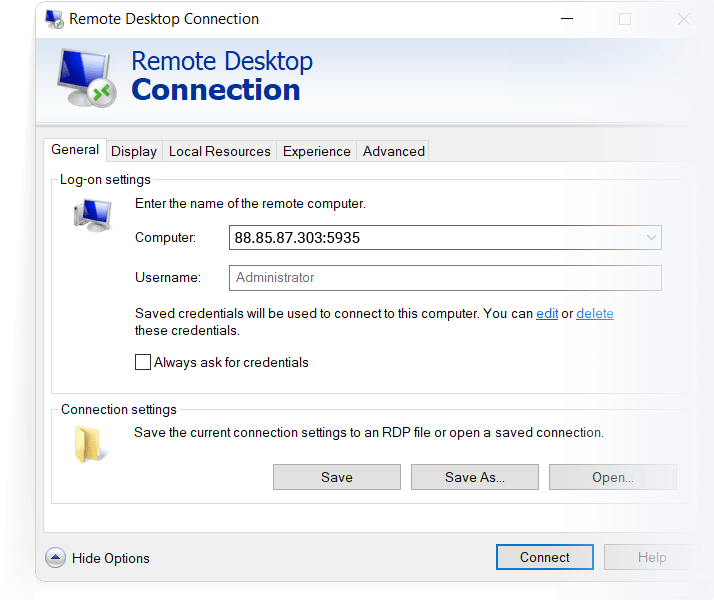The image size is (714, 600).
Task: Click the Help button
Action: coord(652,557)
